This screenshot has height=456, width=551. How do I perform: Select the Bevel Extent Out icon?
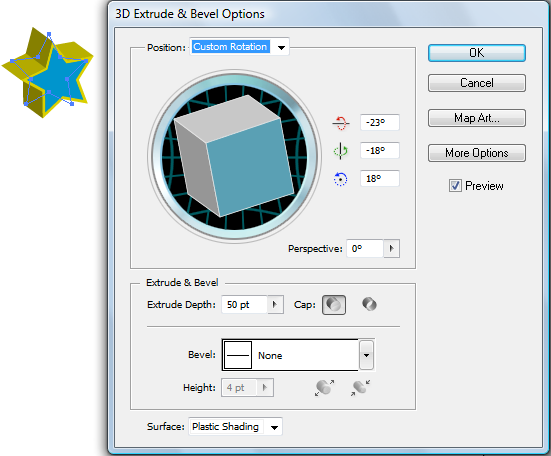(x=324, y=388)
